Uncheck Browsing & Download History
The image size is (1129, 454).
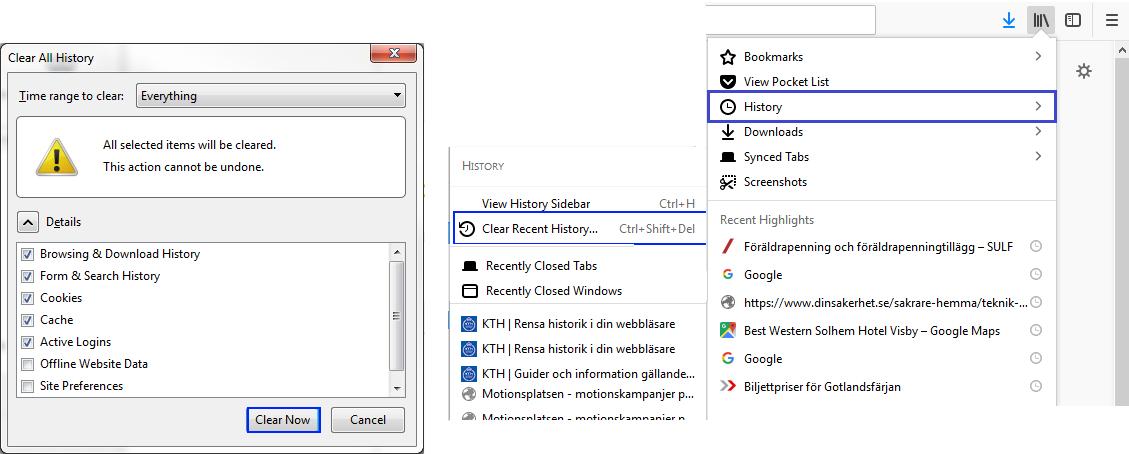28,254
